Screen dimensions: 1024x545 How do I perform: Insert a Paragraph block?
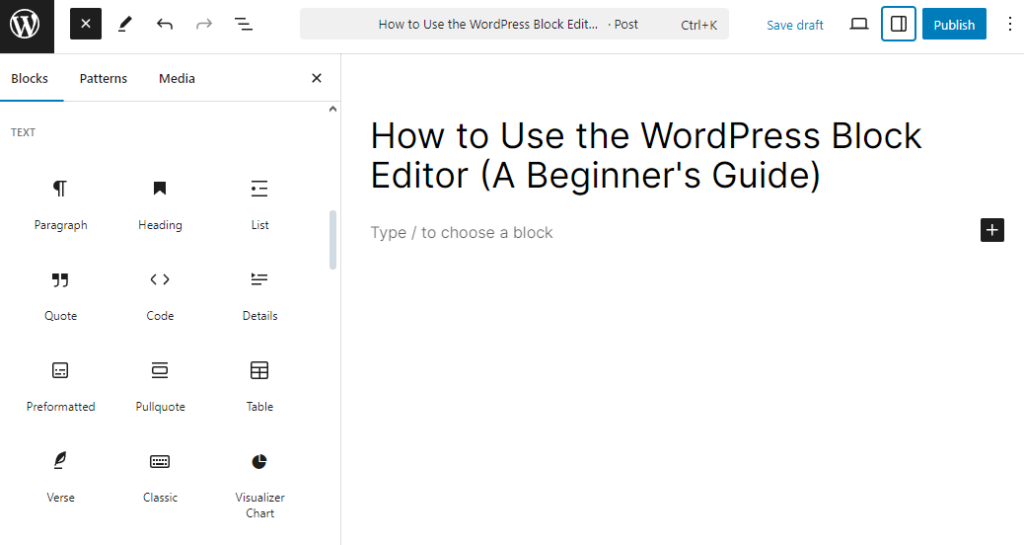(60, 204)
